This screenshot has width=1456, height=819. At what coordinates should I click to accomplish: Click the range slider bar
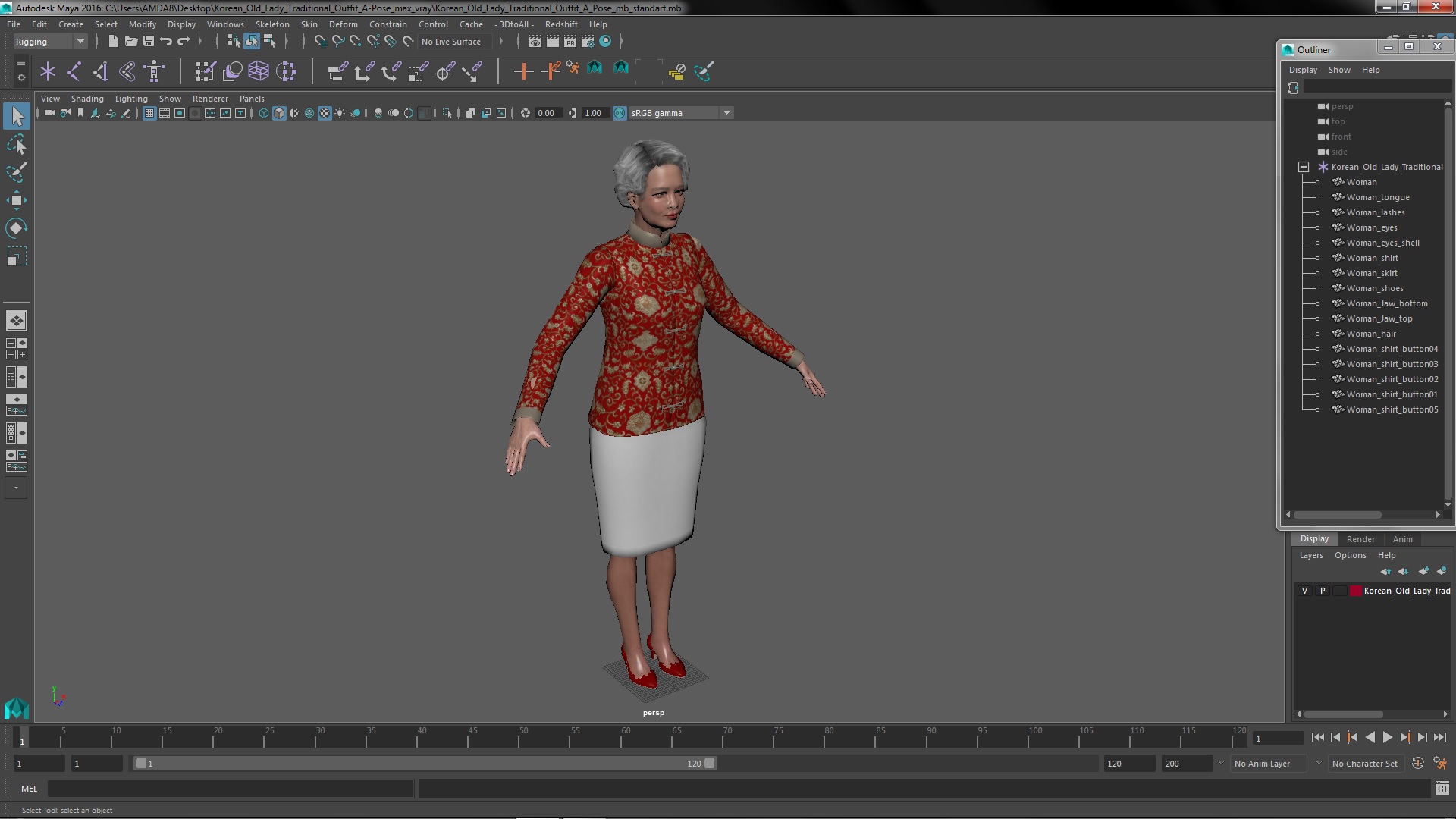[x=425, y=764]
